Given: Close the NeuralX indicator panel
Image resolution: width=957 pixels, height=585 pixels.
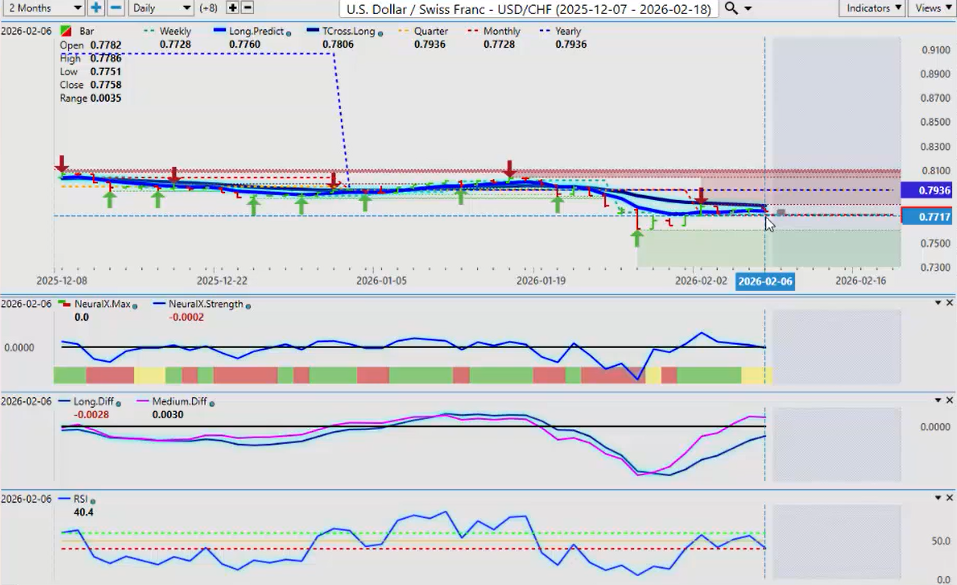Looking at the screenshot, I should (x=949, y=303).
